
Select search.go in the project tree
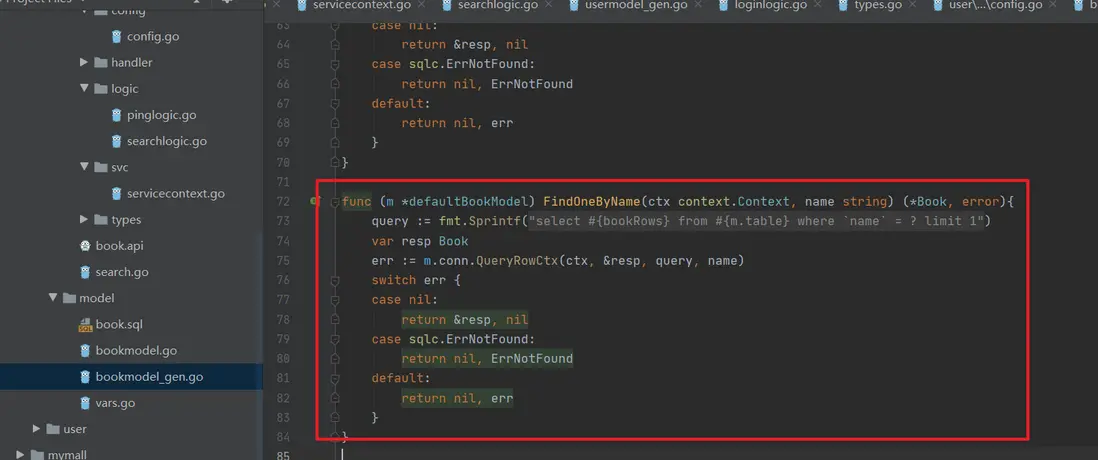click(x=122, y=272)
